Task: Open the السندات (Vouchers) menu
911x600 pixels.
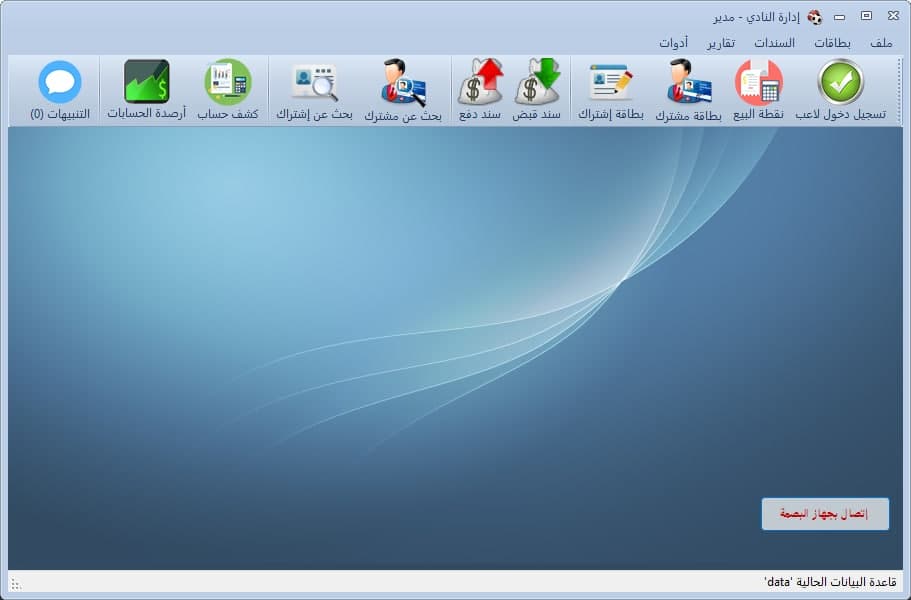Action: tap(774, 43)
